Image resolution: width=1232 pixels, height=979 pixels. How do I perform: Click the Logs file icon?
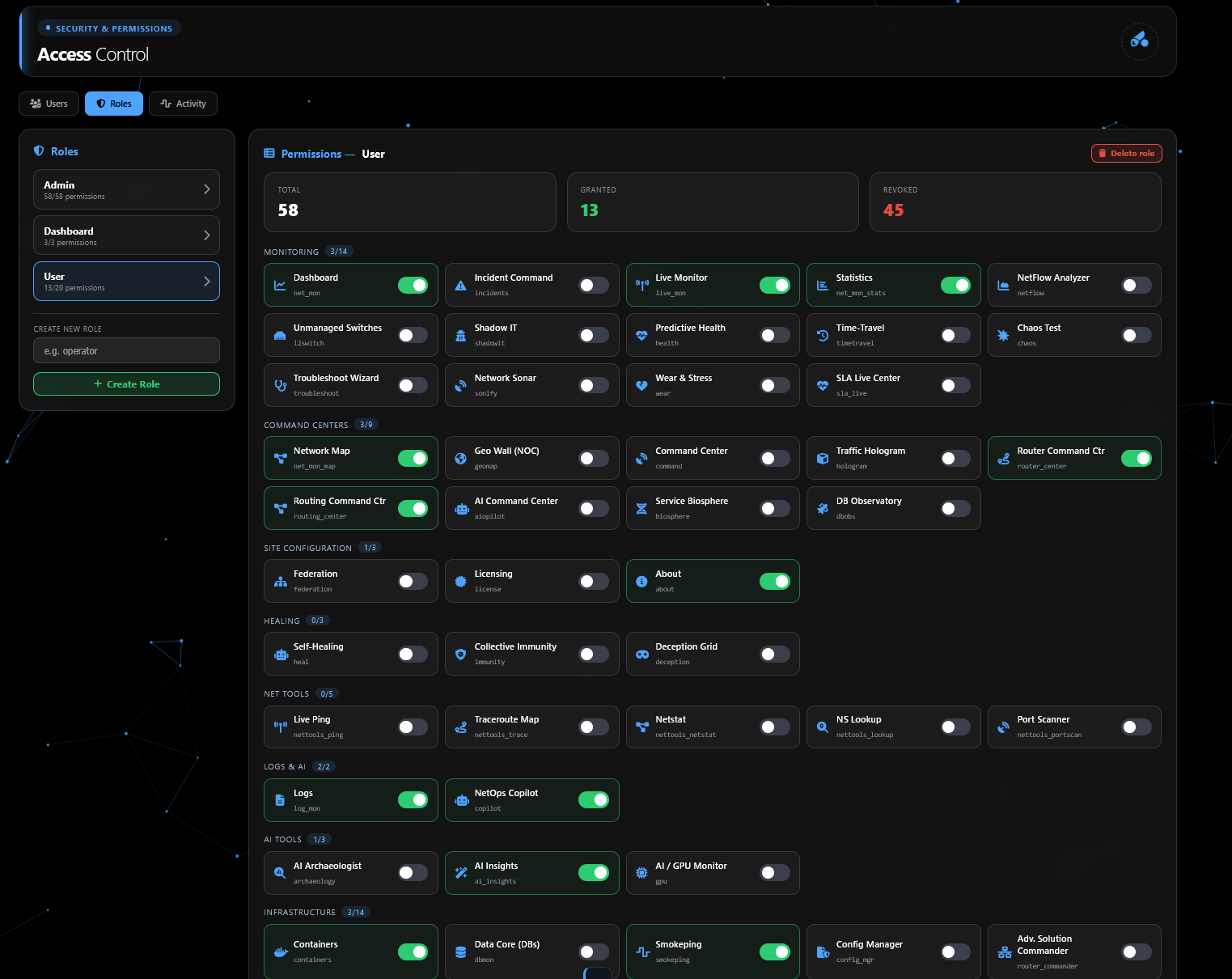click(x=280, y=800)
